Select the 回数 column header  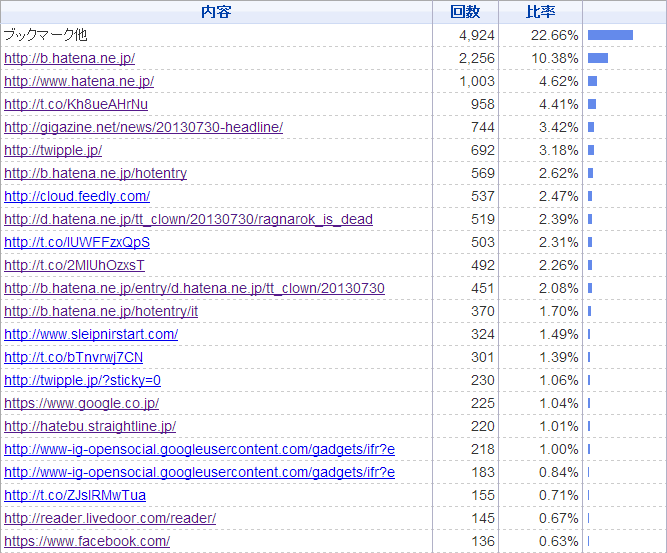465,12
